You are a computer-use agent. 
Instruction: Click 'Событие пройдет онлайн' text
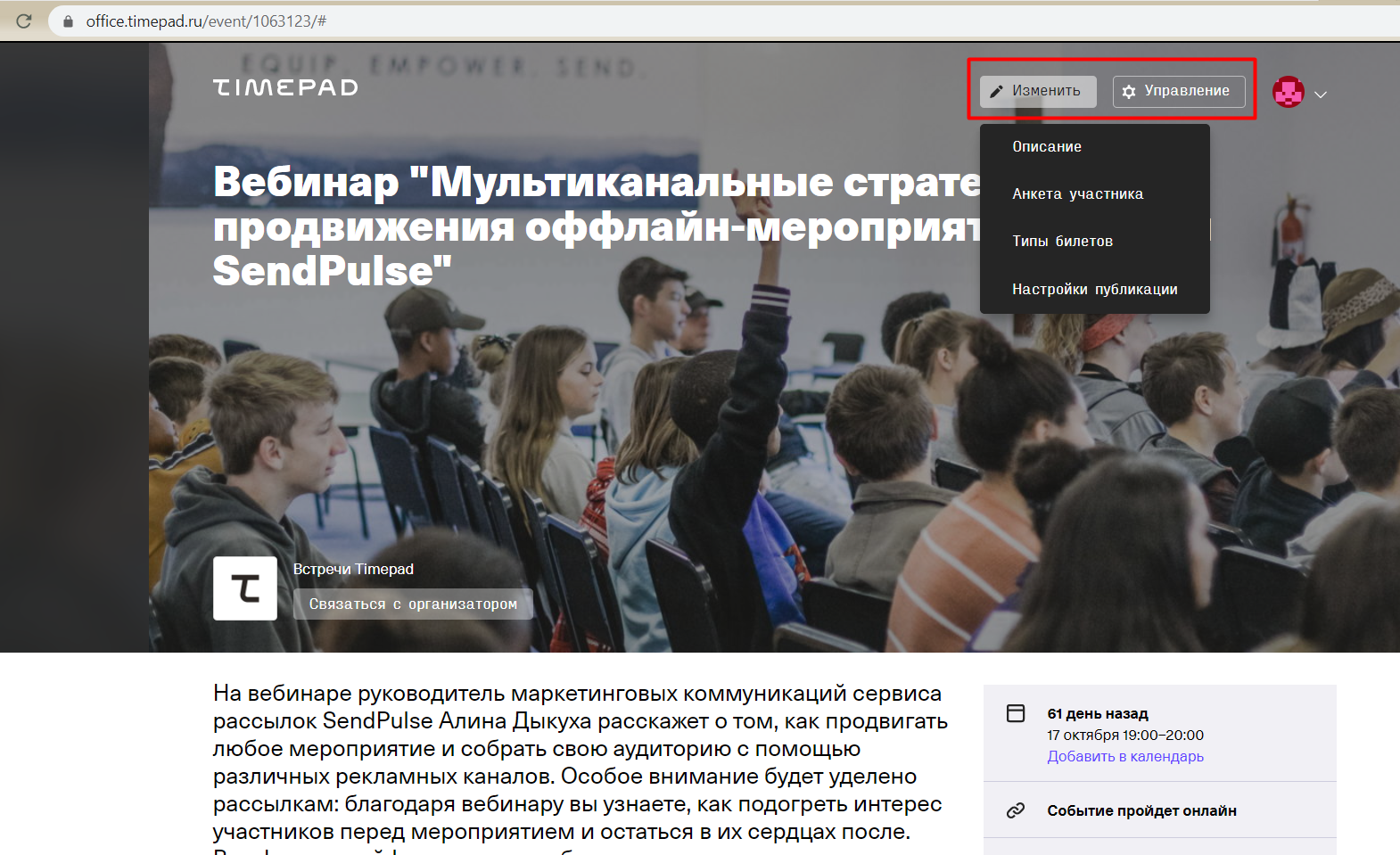(x=1141, y=810)
